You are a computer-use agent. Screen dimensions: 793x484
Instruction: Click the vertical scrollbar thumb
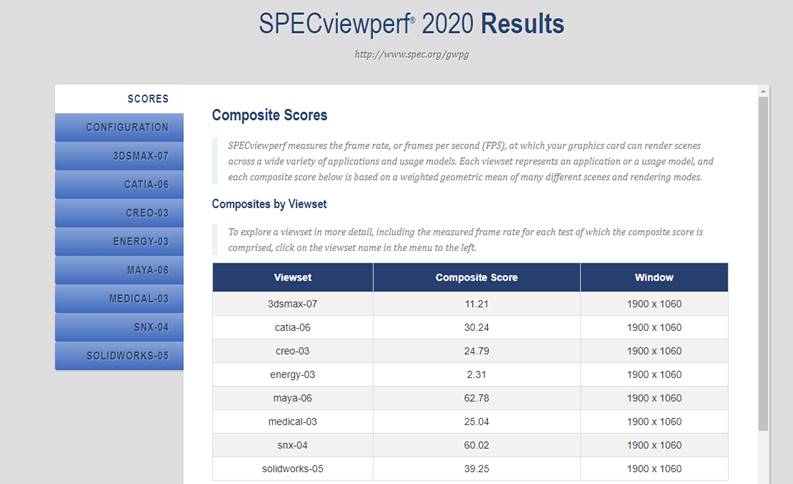click(x=763, y=263)
